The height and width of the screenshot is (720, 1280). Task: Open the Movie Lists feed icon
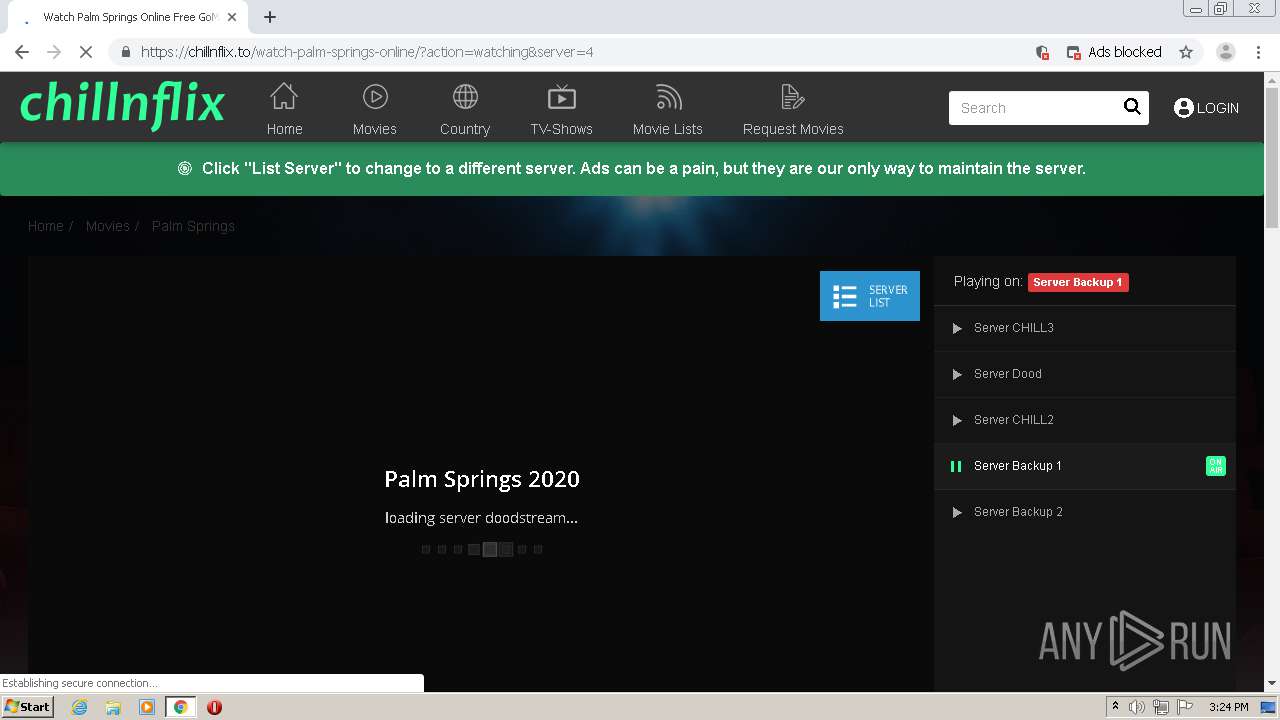pyautogui.click(x=668, y=97)
